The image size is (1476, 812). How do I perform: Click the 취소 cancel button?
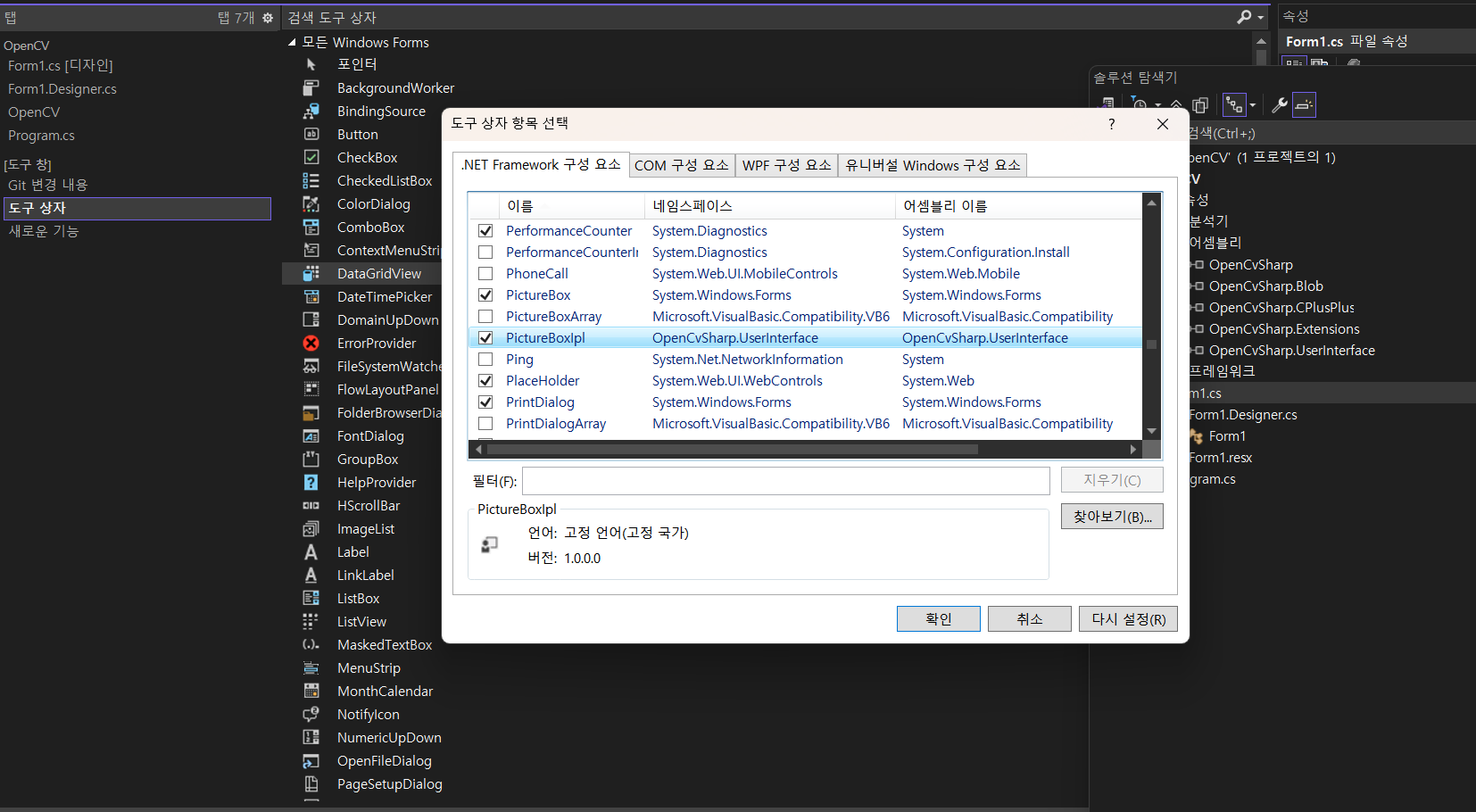click(1030, 619)
